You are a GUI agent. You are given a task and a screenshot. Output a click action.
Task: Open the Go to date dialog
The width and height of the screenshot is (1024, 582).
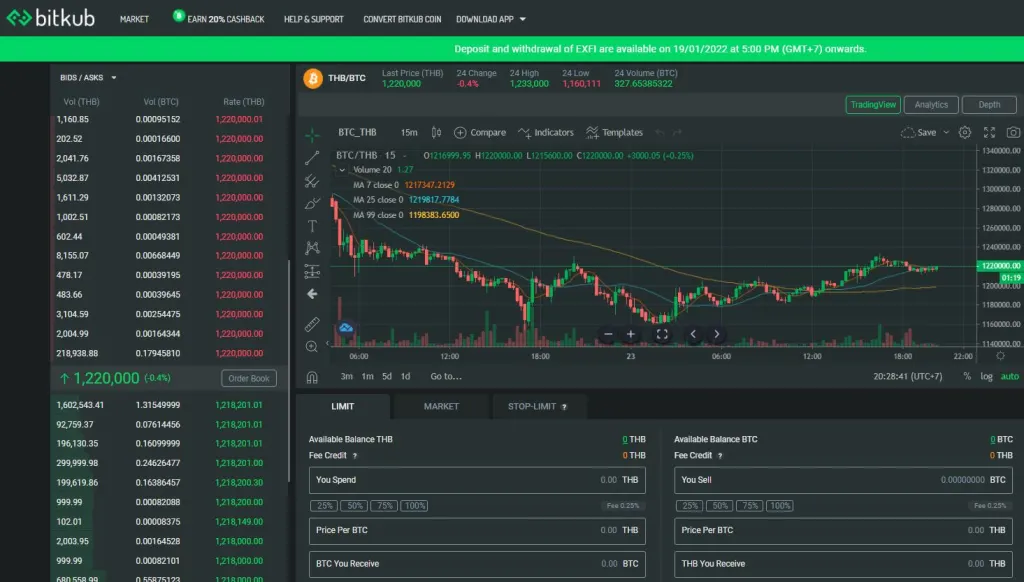pyautogui.click(x=446, y=377)
